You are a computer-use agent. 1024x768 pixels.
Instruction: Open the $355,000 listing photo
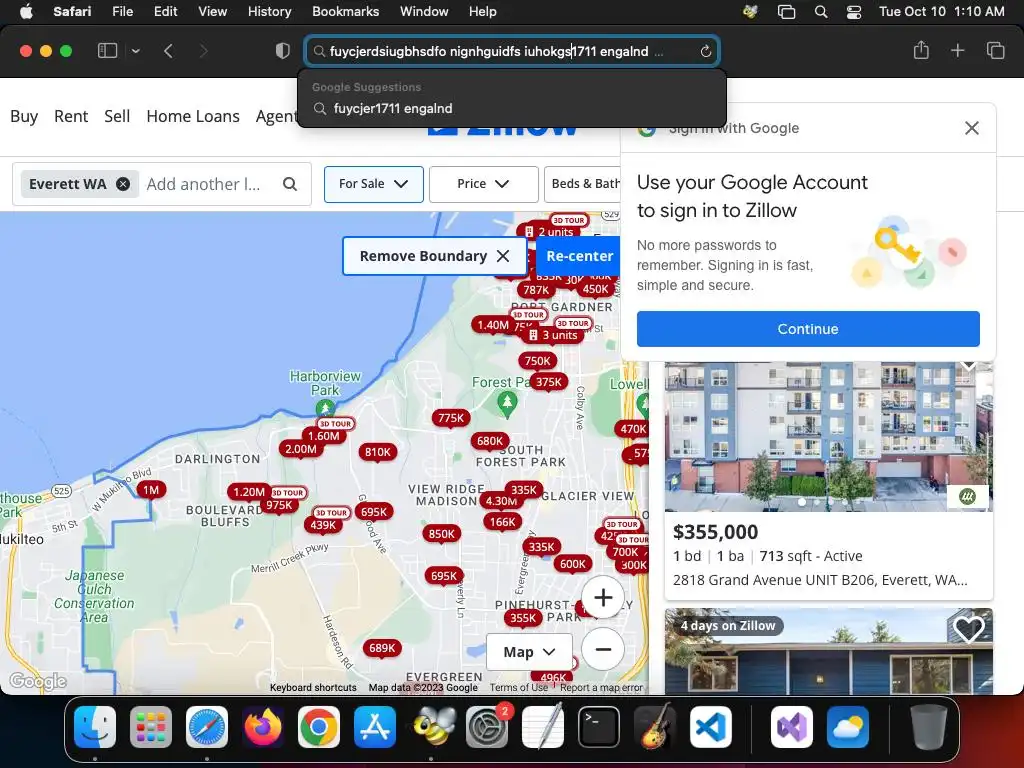829,436
